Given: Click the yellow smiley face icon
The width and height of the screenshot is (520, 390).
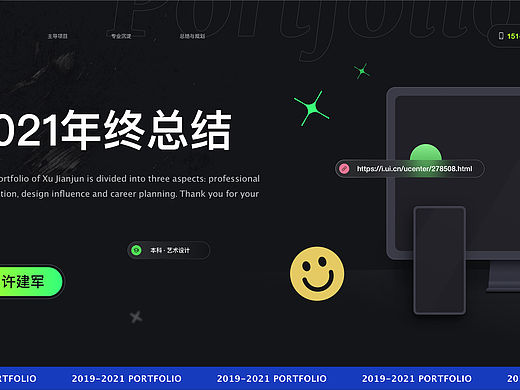Looking at the screenshot, I should [317, 274].
